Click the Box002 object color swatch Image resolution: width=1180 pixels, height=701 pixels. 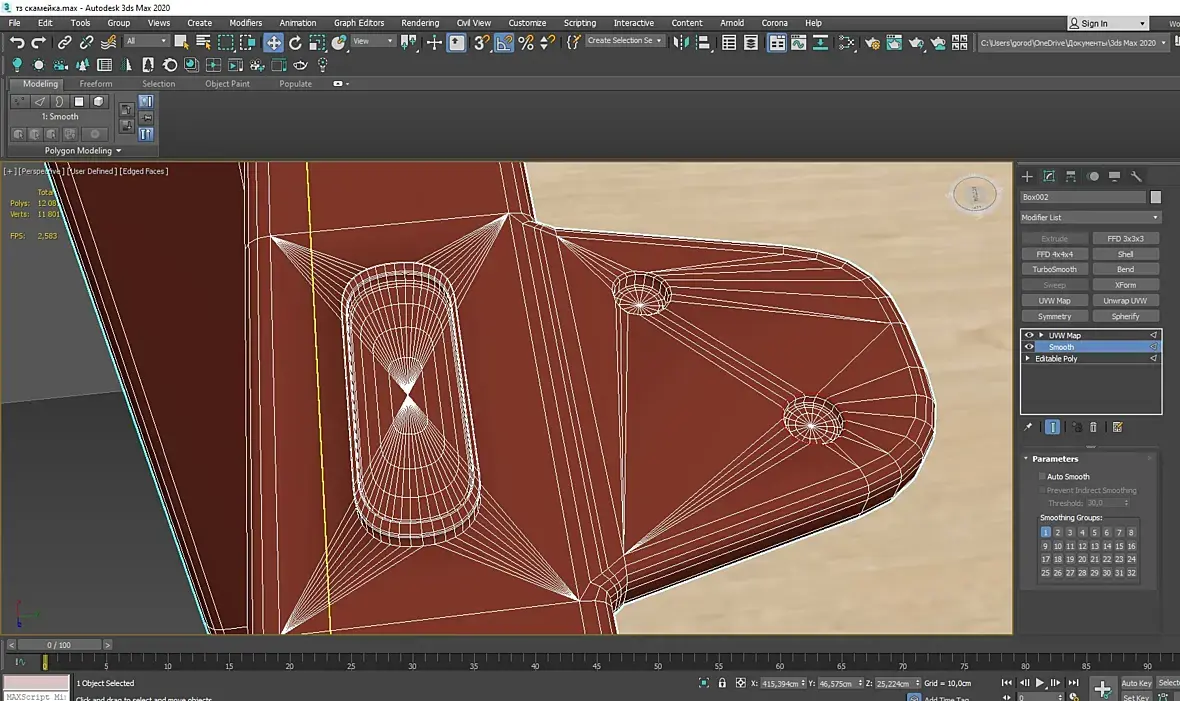tap(1156, 197)
